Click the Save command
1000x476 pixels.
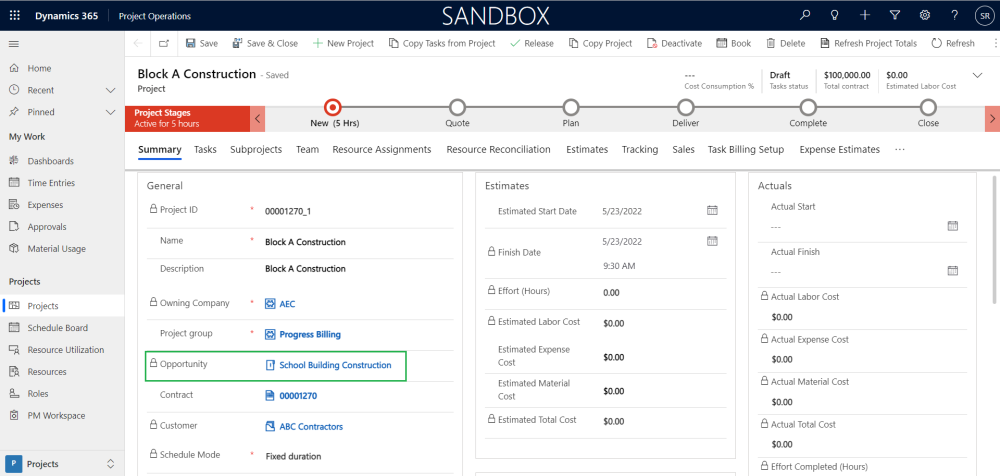coord(202,43)
